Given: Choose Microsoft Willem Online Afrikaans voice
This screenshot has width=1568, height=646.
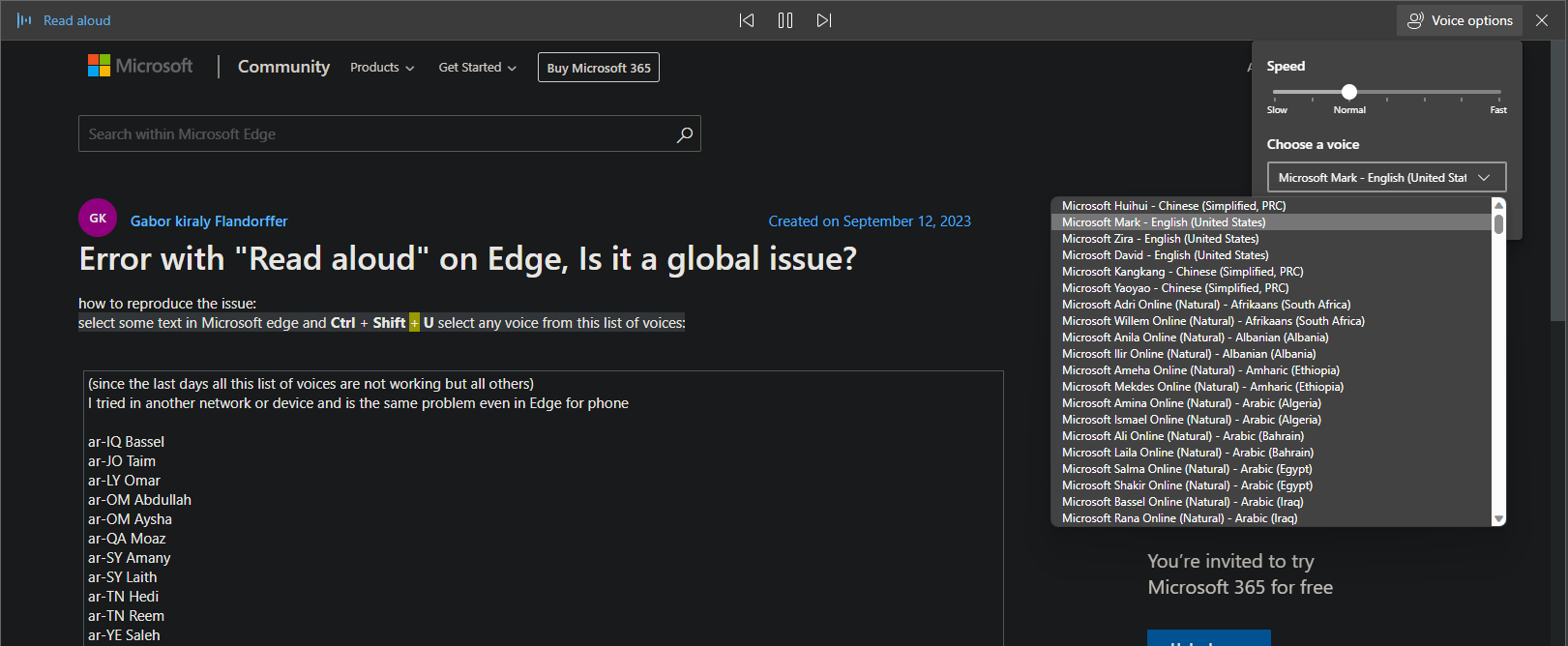Looking at the screenshot, I should click(1273, 321).
